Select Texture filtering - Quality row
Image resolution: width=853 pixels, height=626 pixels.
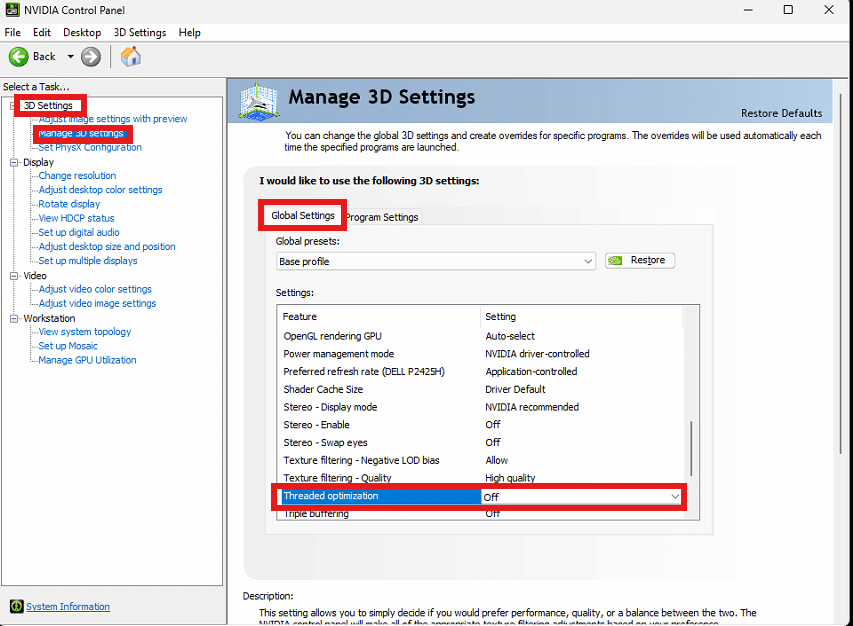(480, 478)
